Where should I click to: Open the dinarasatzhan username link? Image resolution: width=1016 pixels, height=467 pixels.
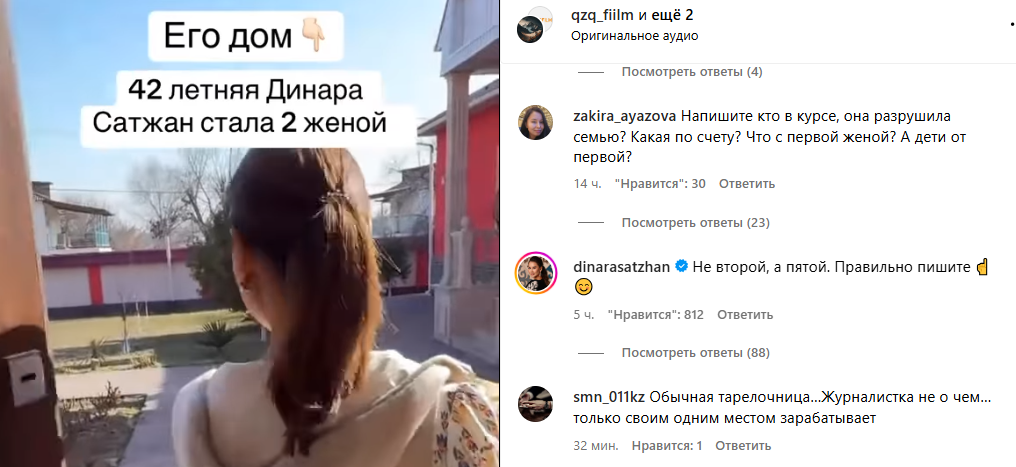pyautogui.click(x=622, y=266)
